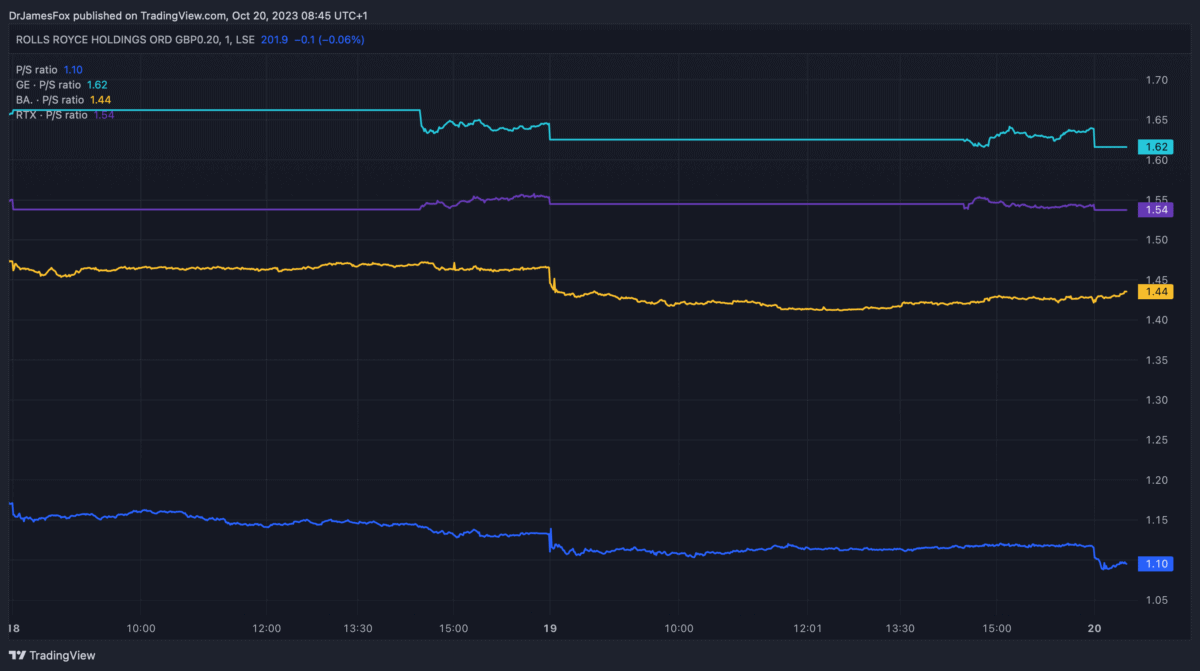Click the 201.9 last price value
This screenshot has height=671, width=1200.
[x=274, y=40]
